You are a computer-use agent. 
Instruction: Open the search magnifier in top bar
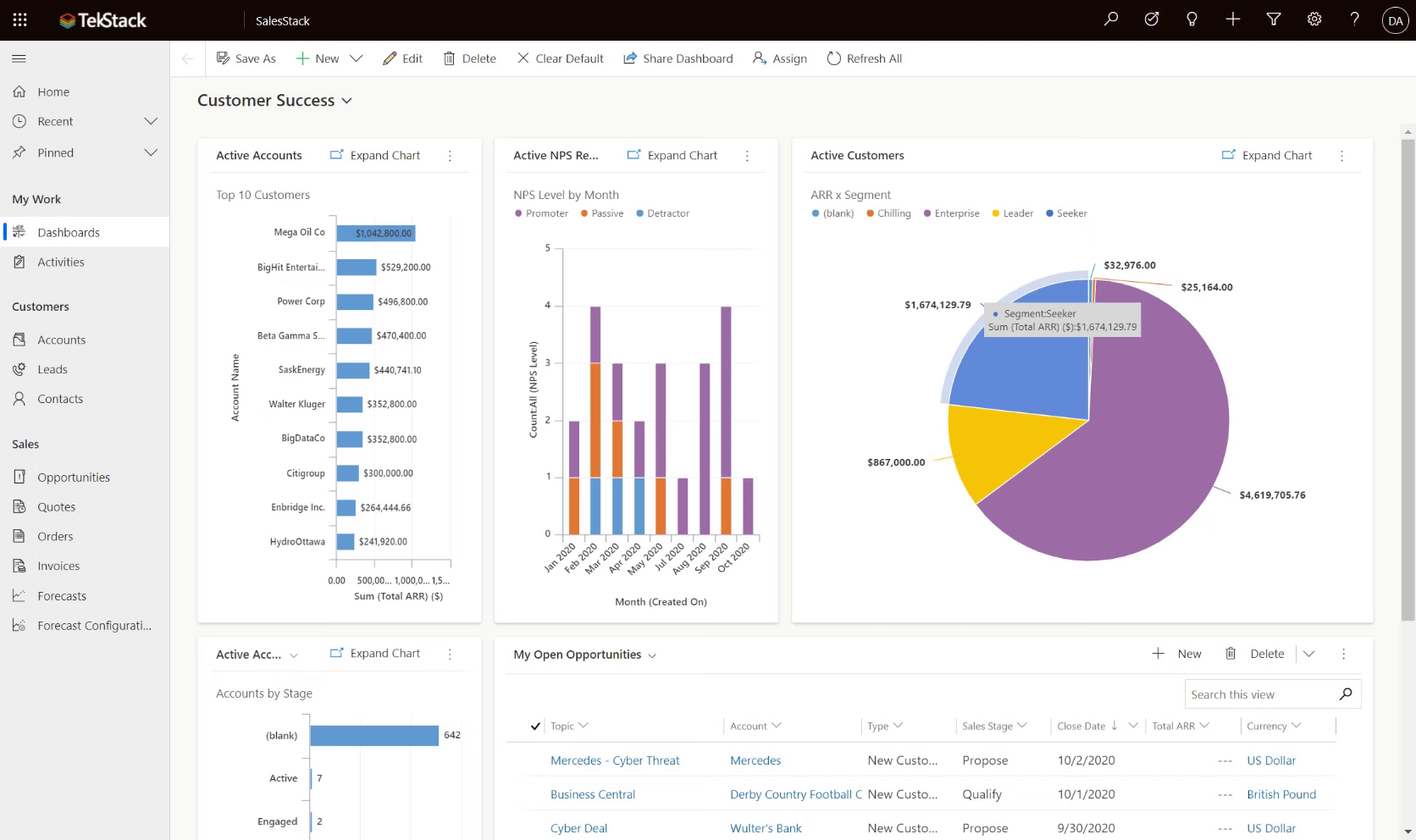tap(1111, 19)
